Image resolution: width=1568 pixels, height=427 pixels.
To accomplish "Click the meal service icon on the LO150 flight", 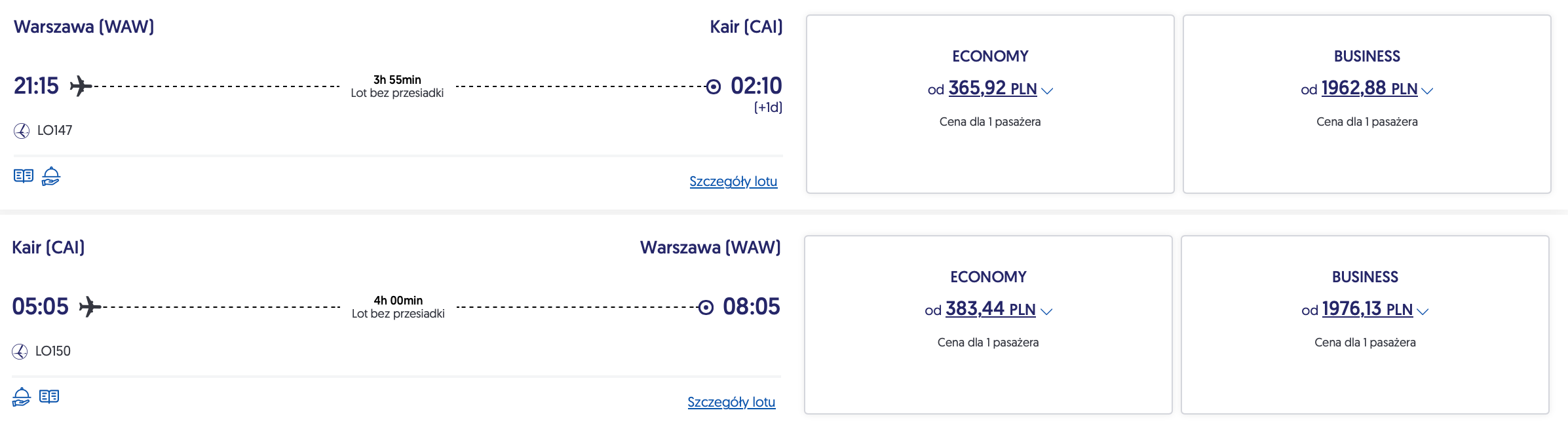I will 22,397.
